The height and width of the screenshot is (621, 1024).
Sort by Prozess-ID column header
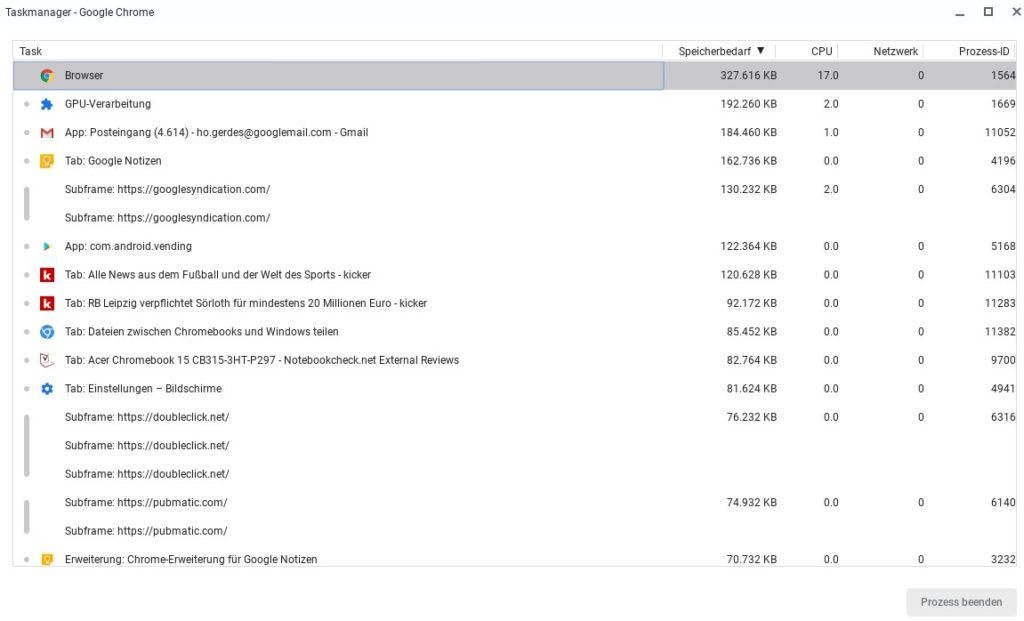[984, 51]
